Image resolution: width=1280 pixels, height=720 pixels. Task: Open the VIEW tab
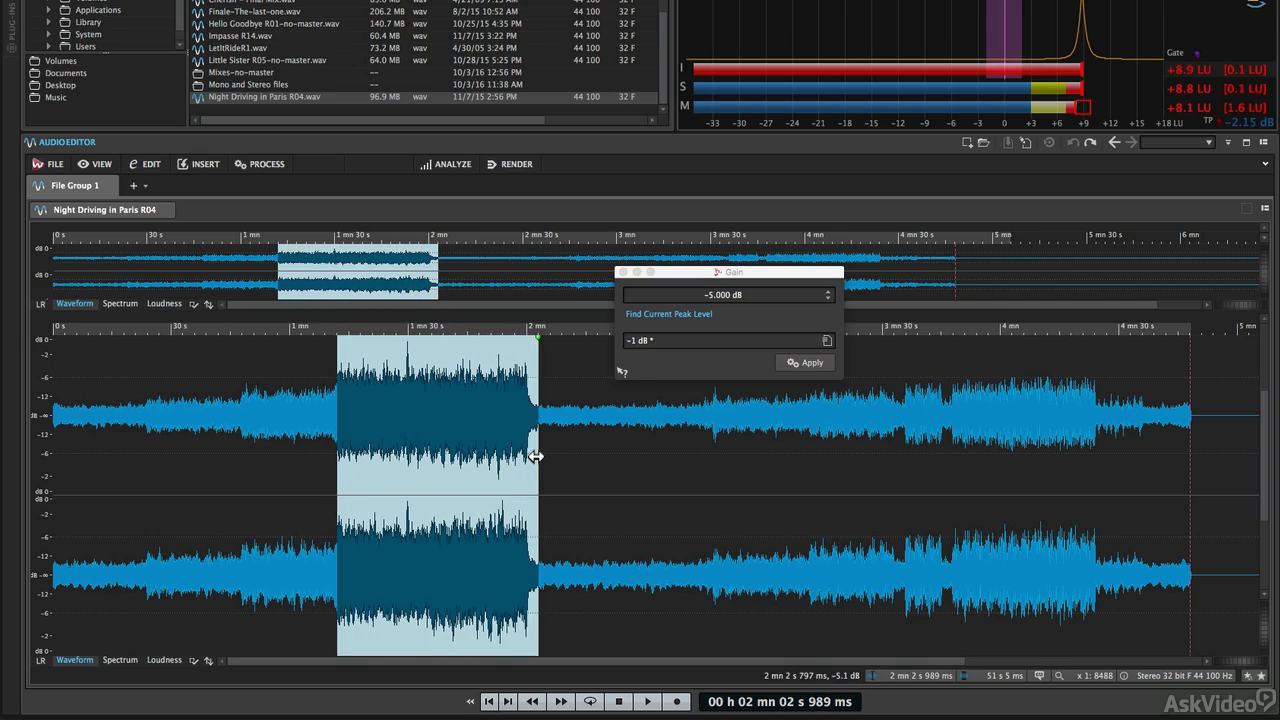[x=95, y=164]
